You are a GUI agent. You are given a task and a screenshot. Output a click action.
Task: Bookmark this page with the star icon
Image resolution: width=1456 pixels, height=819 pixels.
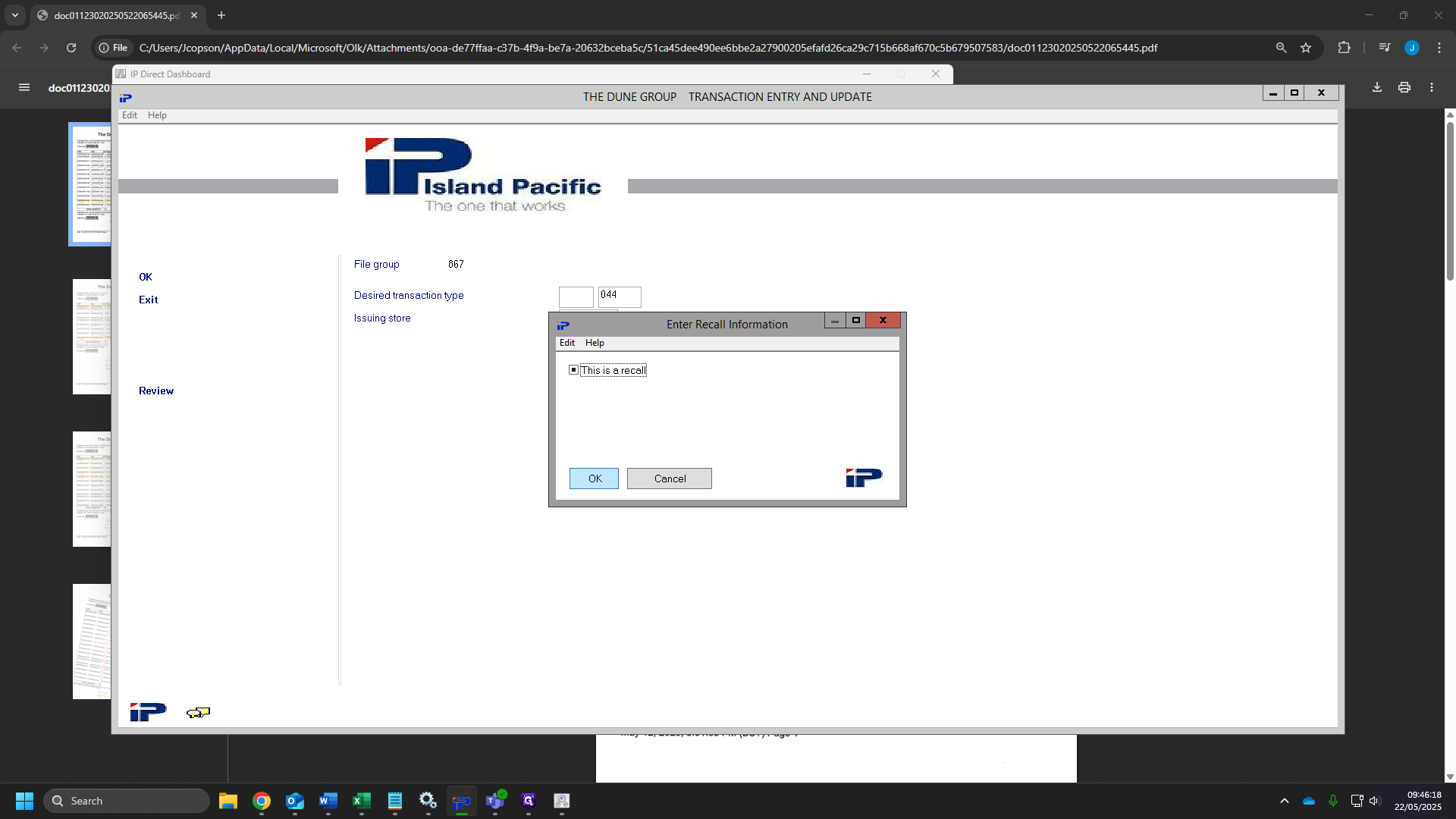1306,48
